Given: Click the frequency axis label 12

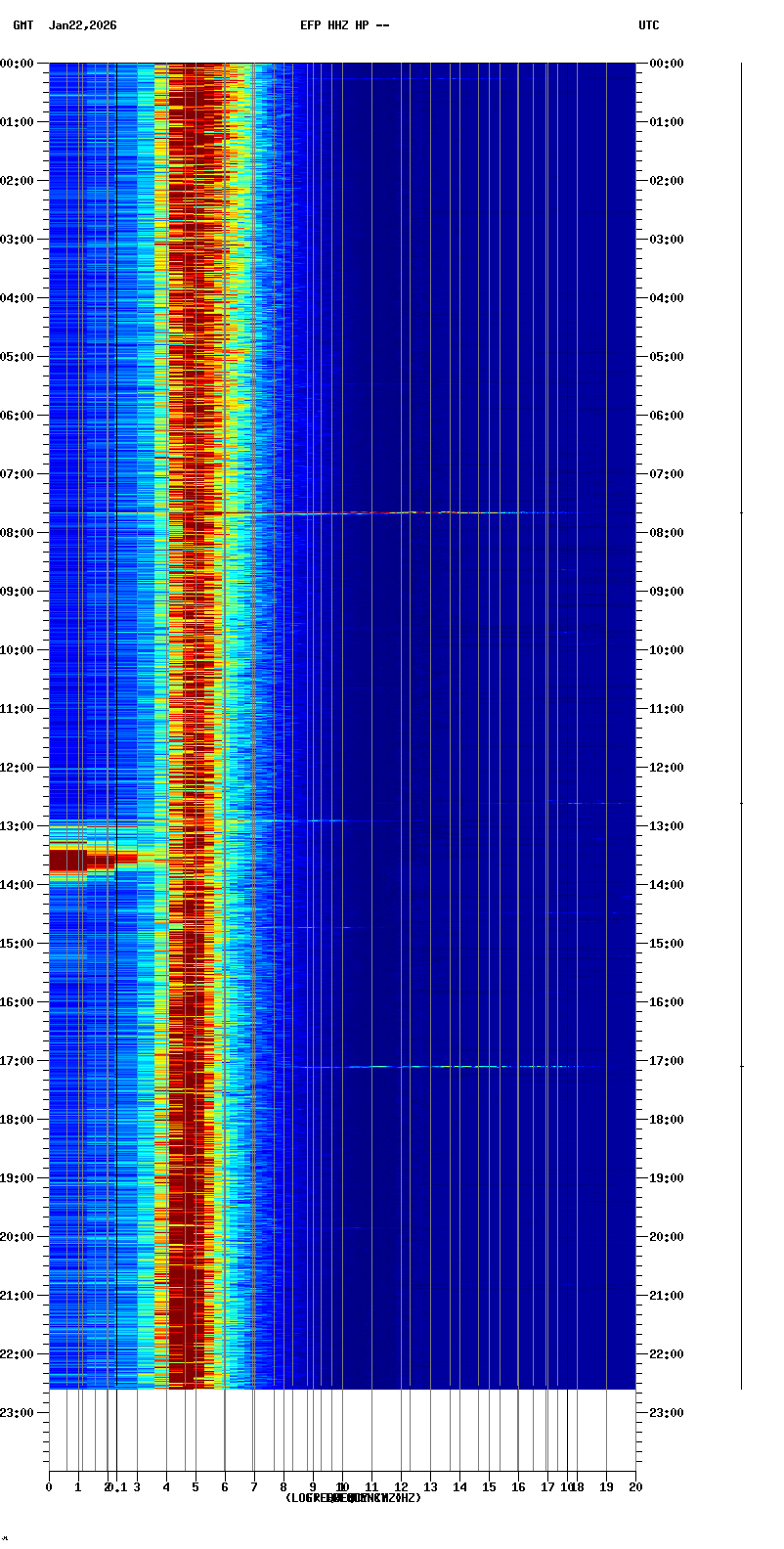Looking at the screenshot, I should coord(401,1487).
